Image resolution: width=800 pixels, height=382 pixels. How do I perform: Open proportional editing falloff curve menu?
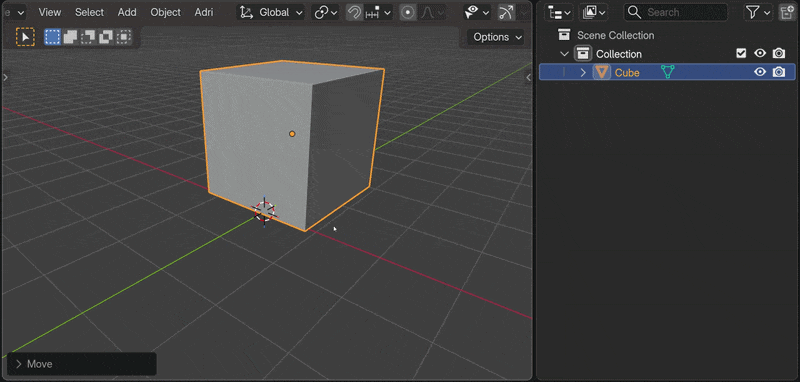tap(432, 13)
